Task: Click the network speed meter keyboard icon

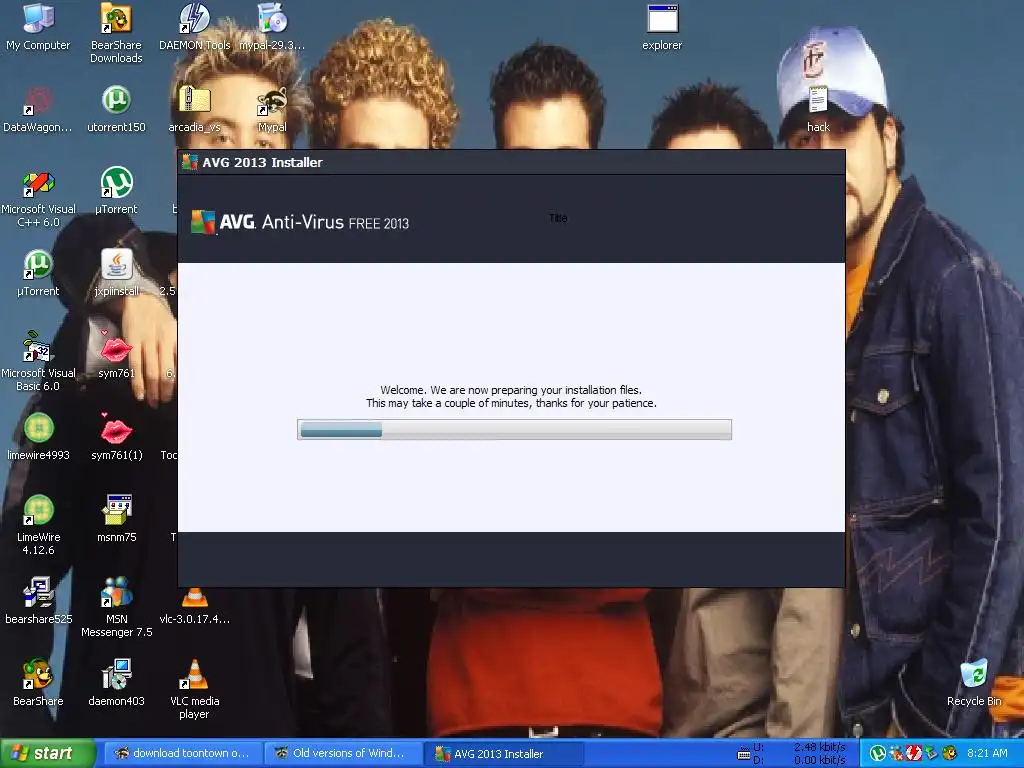Action: pyautogui.click(x=743, y=754)
